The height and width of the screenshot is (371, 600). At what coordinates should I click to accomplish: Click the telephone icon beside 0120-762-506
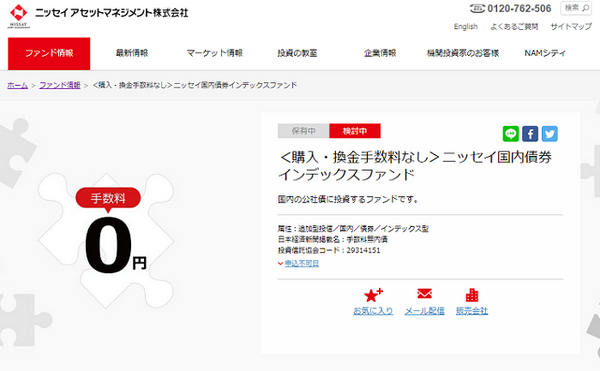477,8
